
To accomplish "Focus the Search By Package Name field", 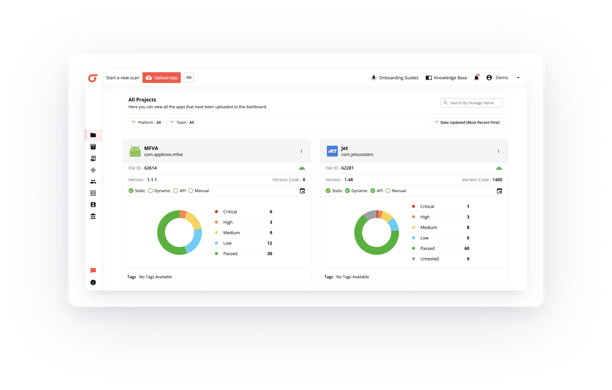I will point(471,103).
